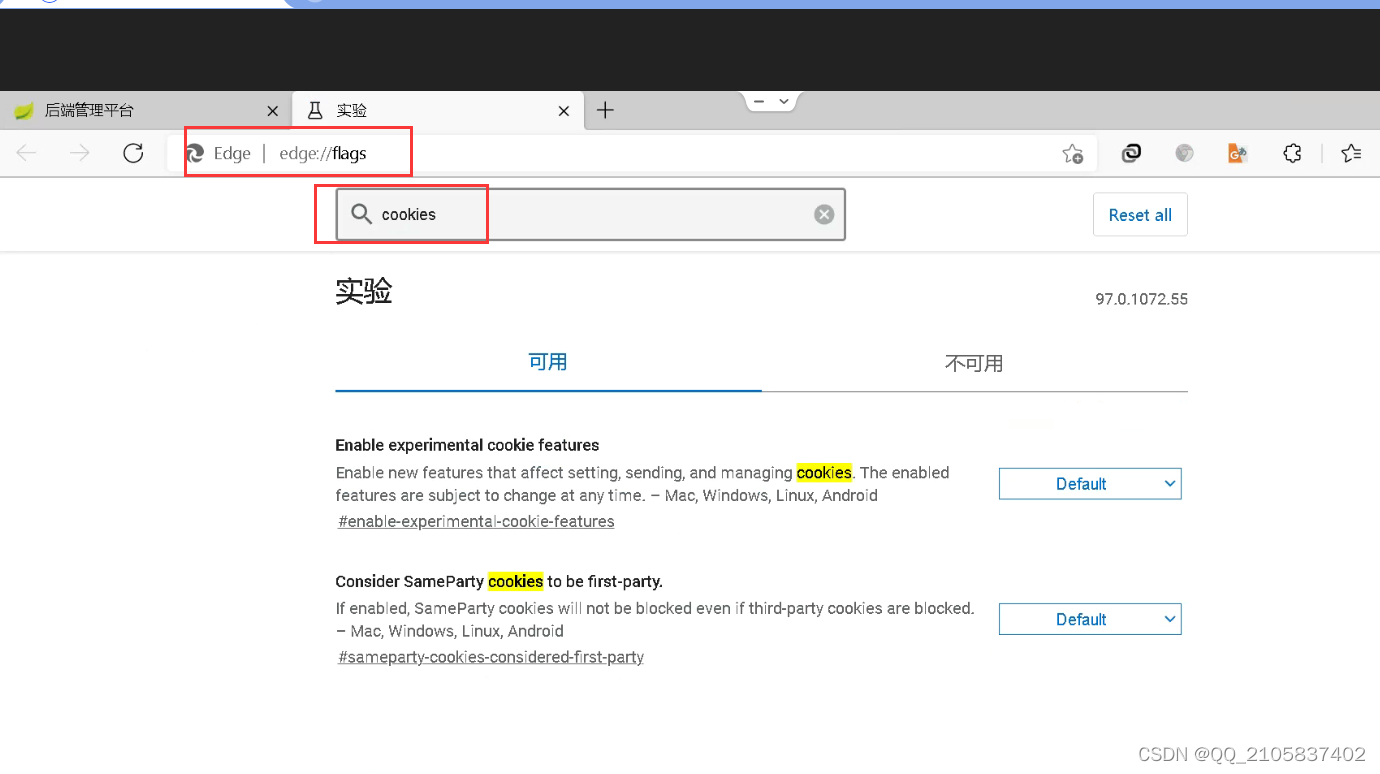Open #enable-experimental-cookie-features link
1380x774 pixels.
[x=476, y=521]
